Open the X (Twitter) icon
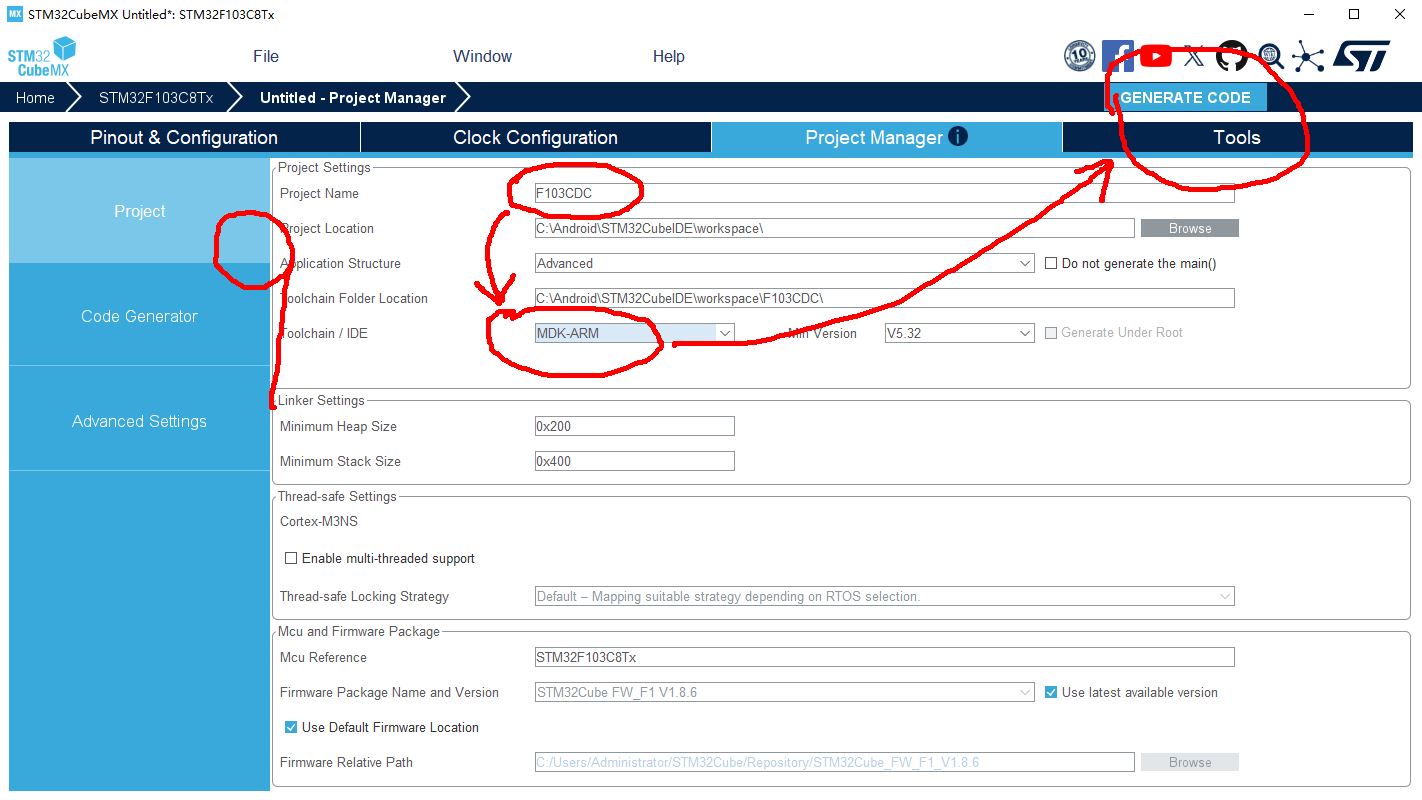This screenshot has width=1422, height=800. tap(1194, 56)
